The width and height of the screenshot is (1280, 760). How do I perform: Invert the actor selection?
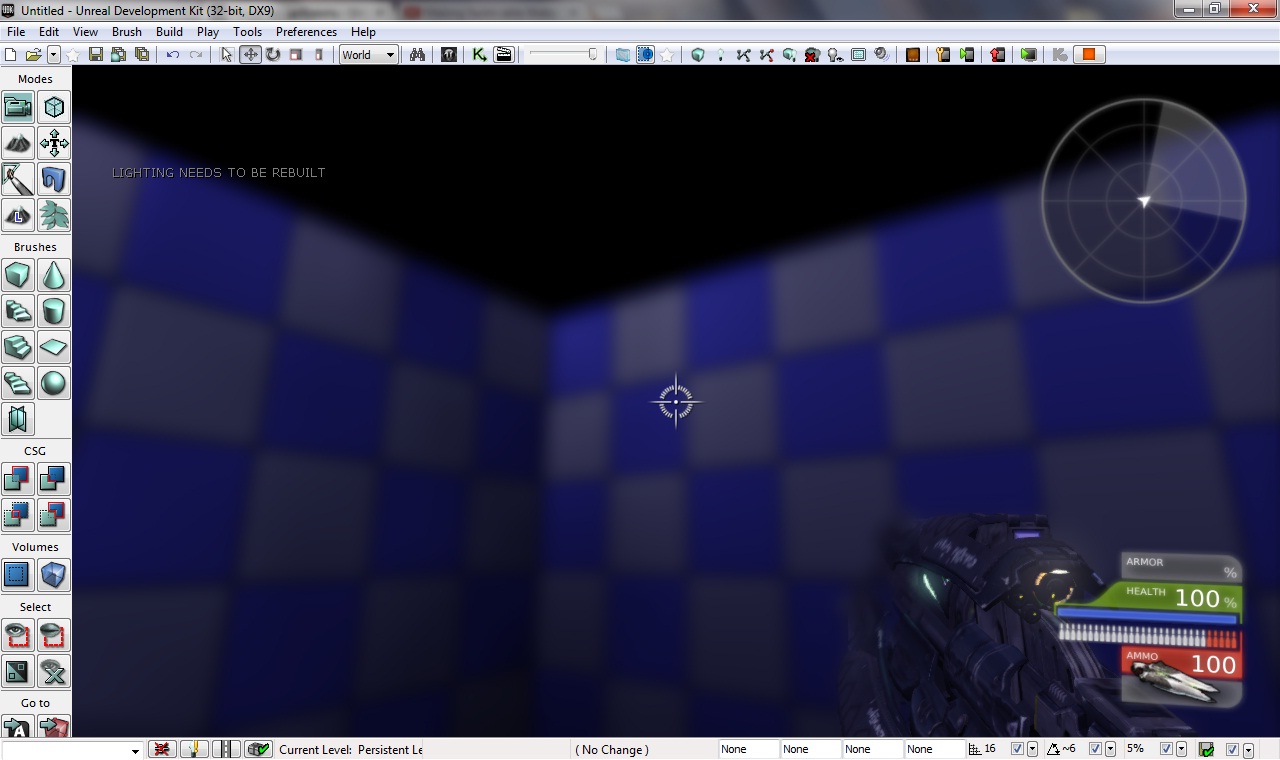tap(18, 671)
